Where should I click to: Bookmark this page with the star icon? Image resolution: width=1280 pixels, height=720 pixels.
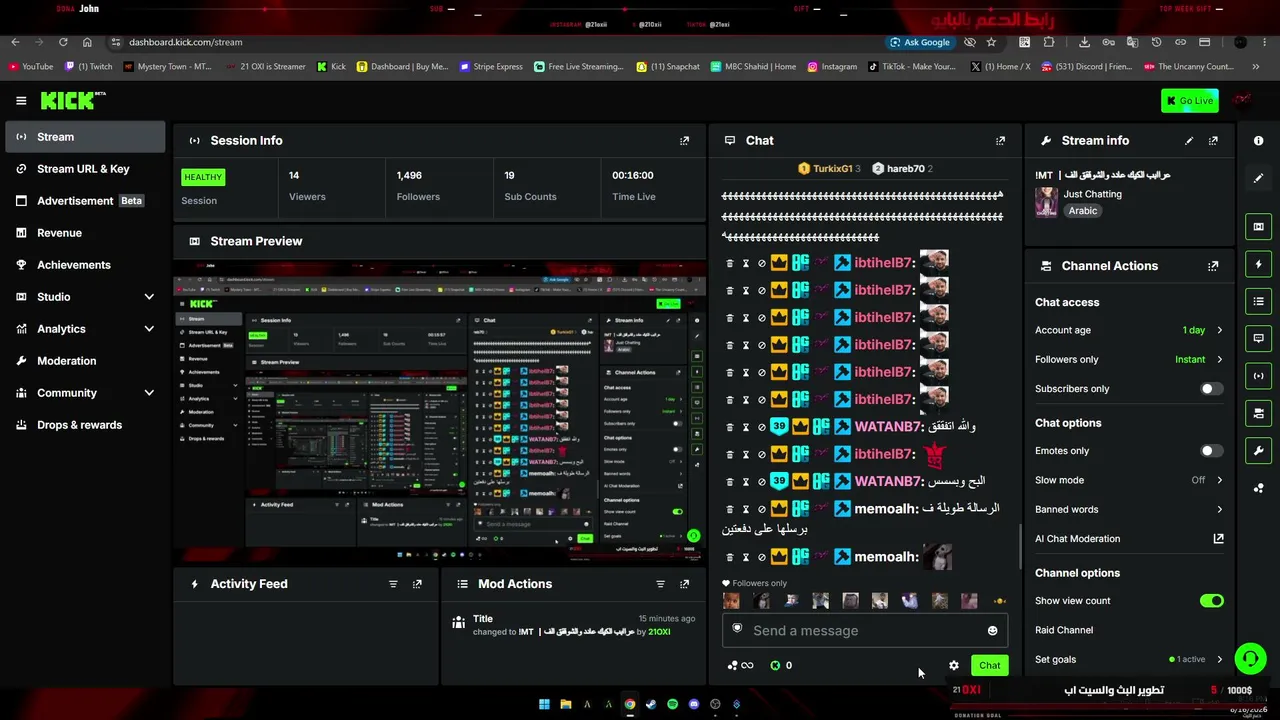[991, 42]
